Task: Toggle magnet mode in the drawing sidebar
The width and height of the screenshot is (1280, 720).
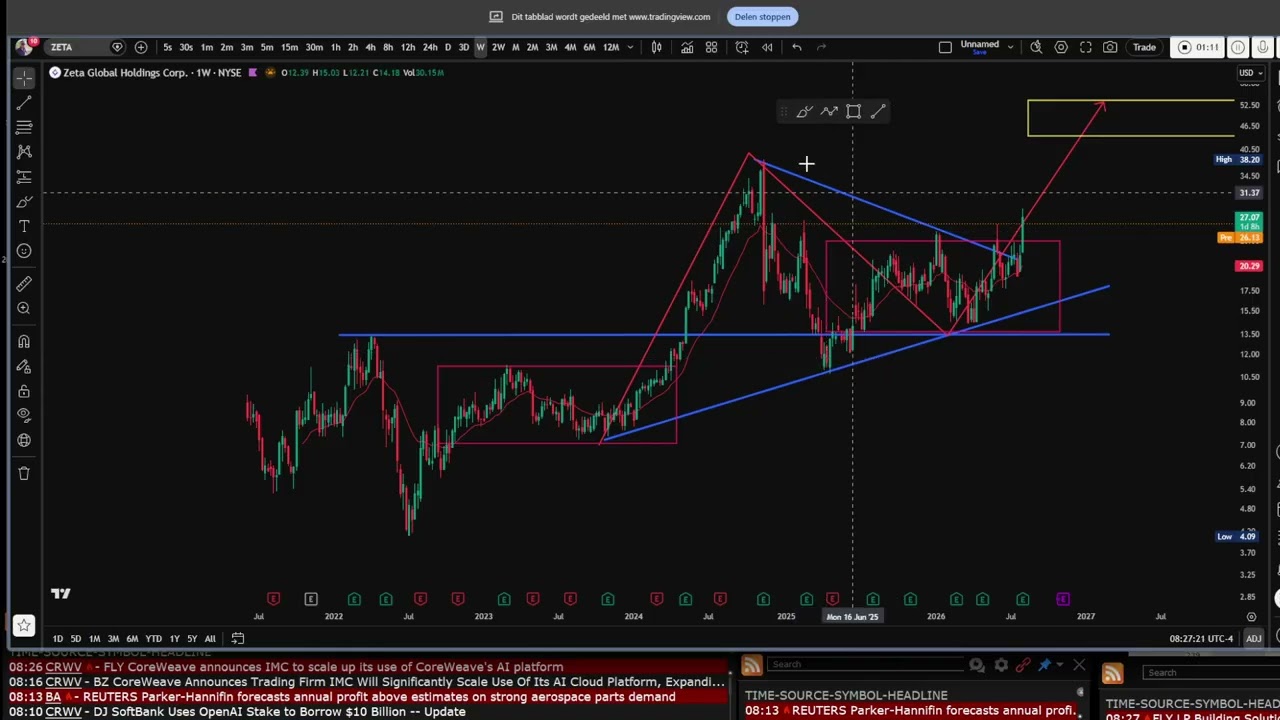Action: pos(24,342)
